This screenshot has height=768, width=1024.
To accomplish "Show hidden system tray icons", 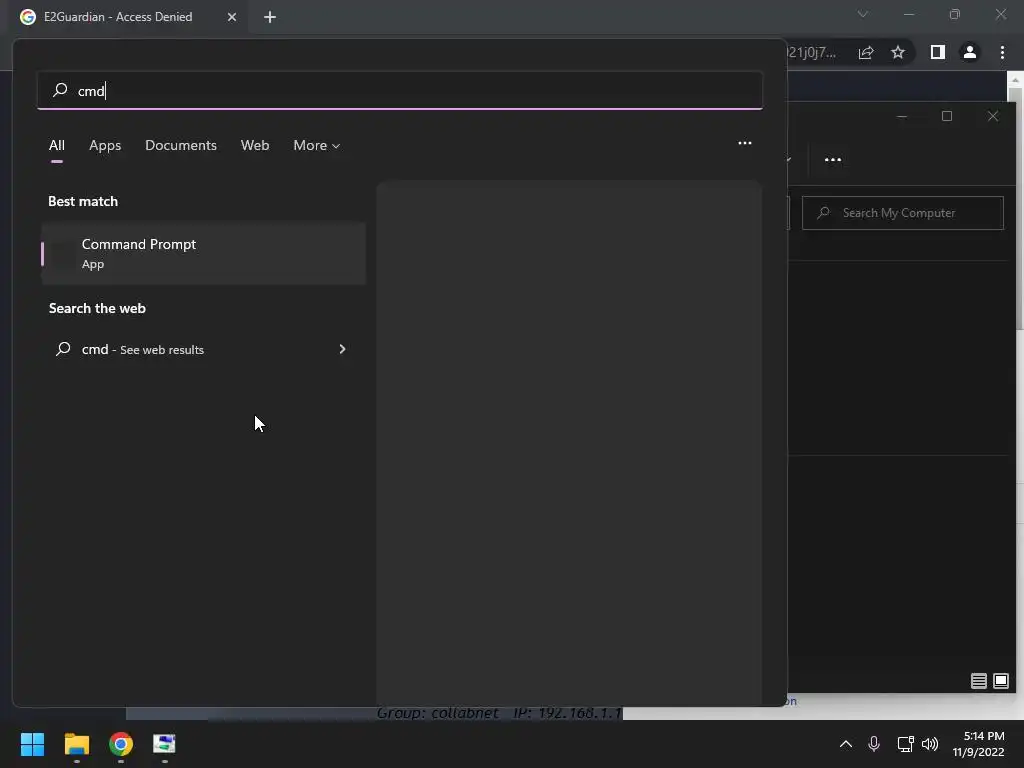I will (846, 744).
